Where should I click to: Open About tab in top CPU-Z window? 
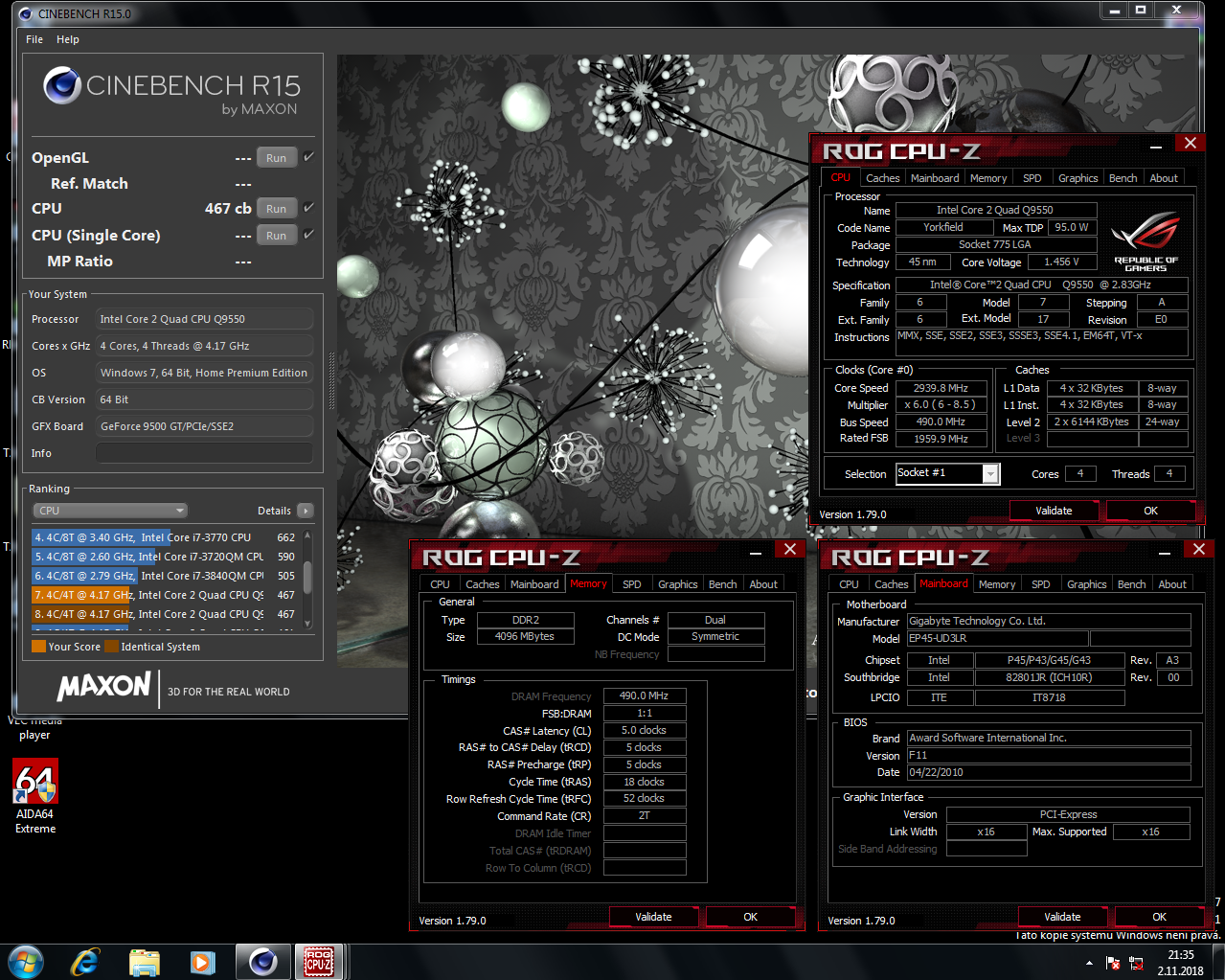(x=1164, y=178)
